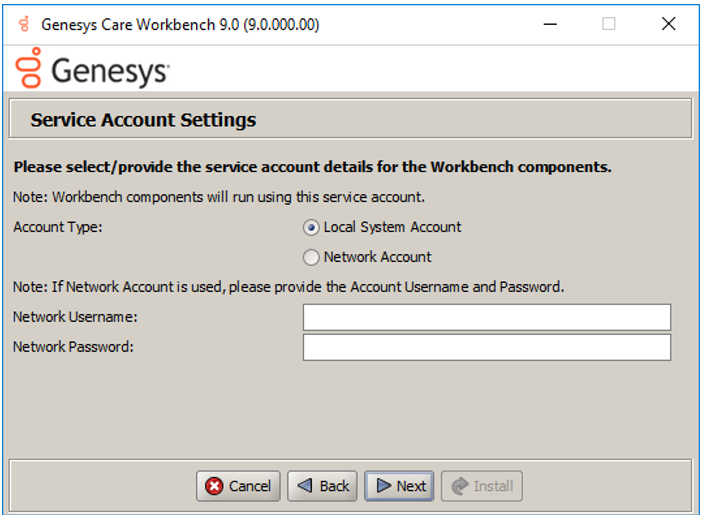Click the Genesys logo in the banner
The height and width of the screenshot is (519, 702).
(x=93, y=70)
